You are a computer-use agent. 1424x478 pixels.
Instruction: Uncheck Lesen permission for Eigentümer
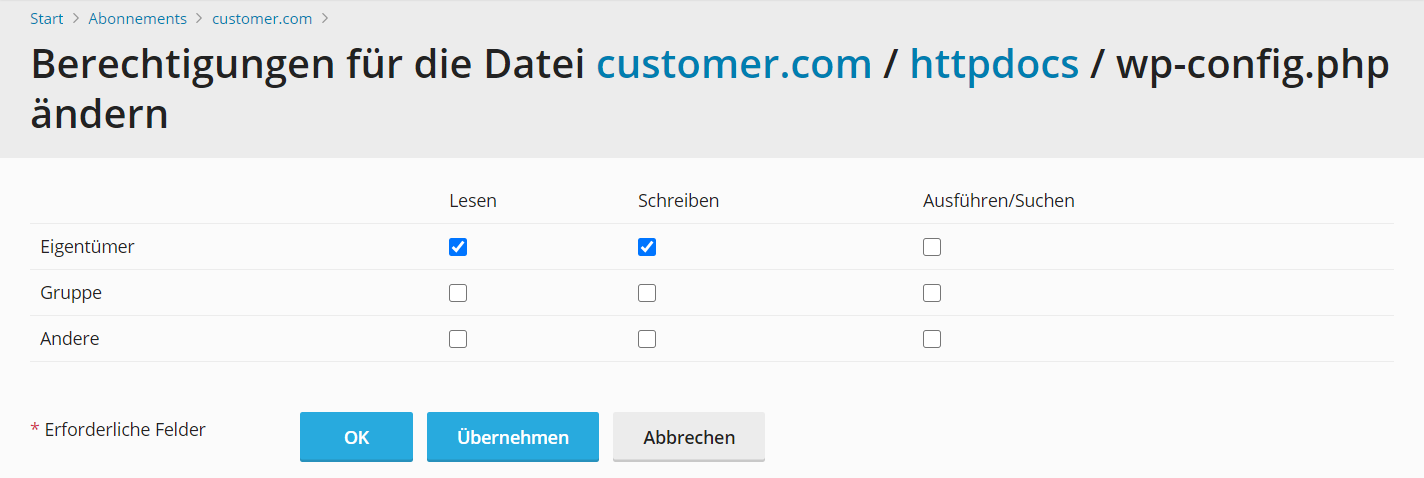(x=458, y=247)
